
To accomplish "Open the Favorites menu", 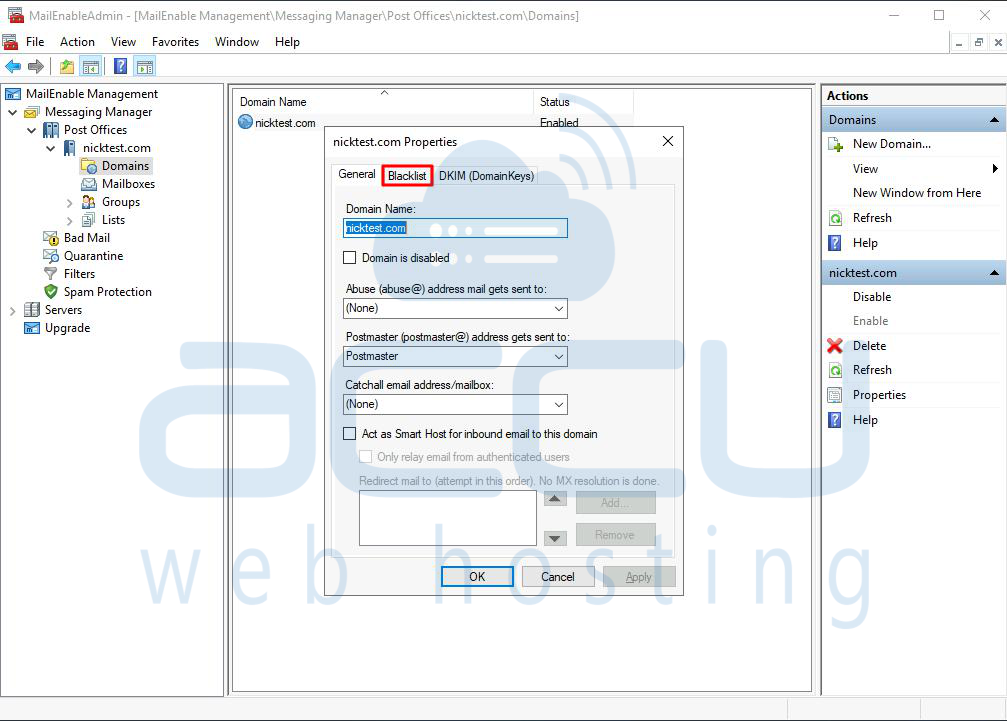I will tap(175, 42).
